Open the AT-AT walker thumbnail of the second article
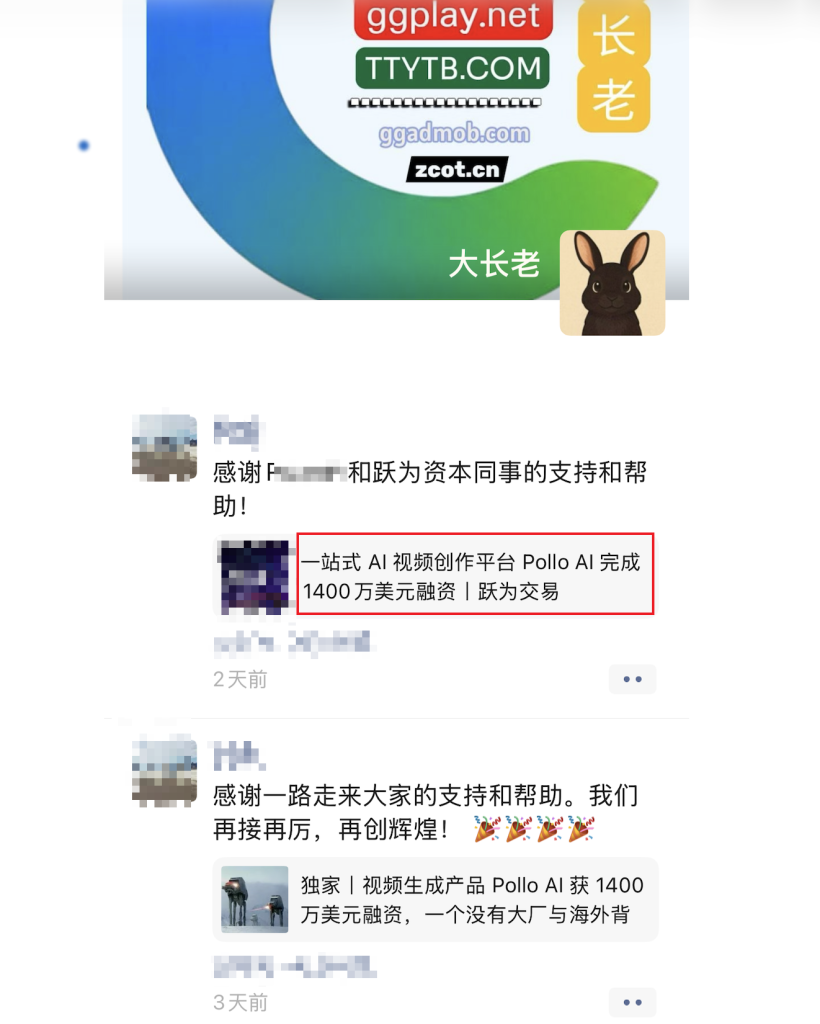This screenshot has height=1024, width=820. point(255,899)
